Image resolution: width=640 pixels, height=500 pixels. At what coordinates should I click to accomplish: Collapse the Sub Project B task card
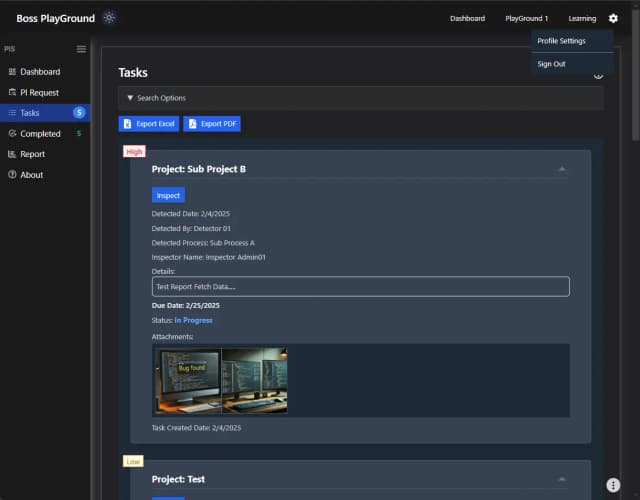562,169
